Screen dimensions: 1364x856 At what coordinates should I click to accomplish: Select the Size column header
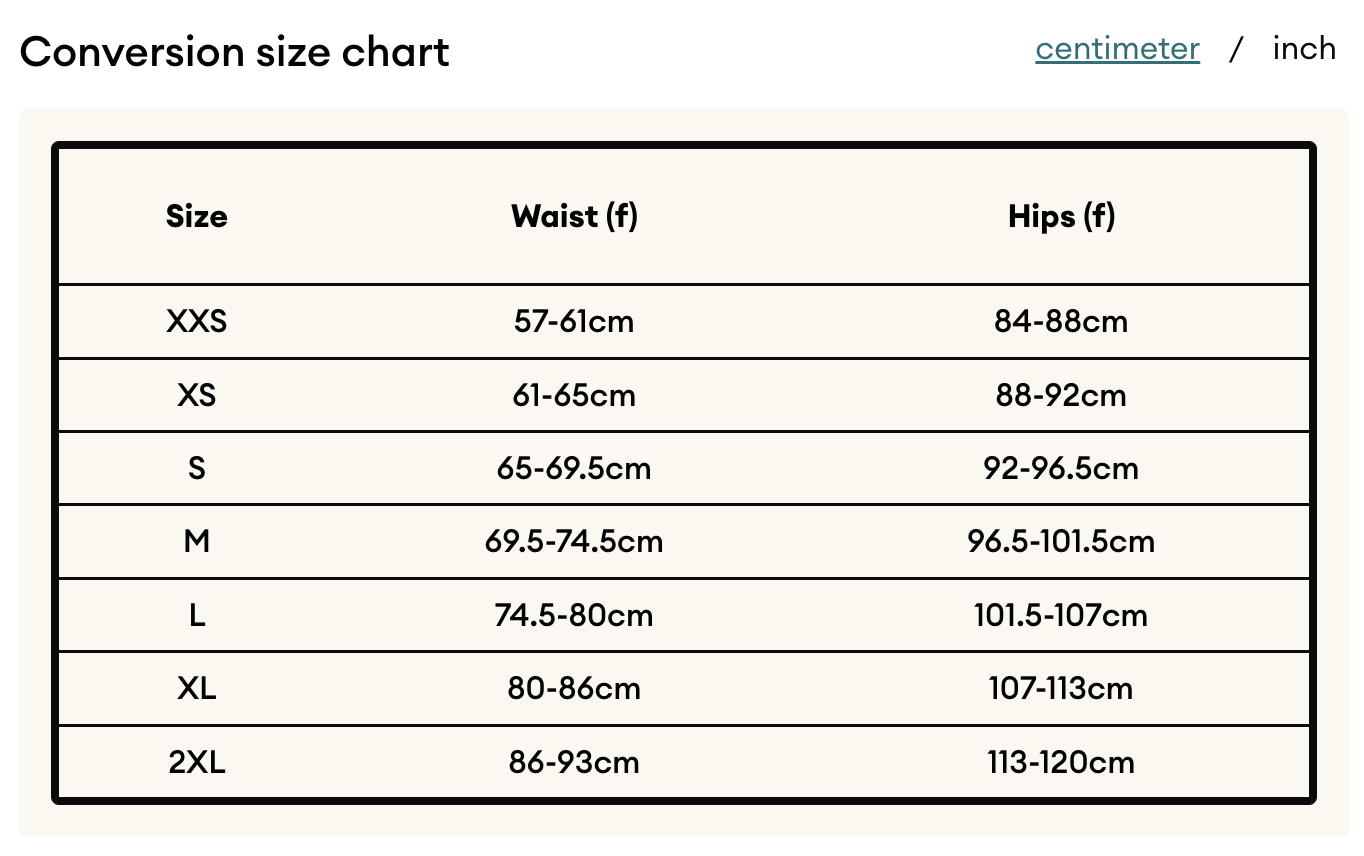click(x=197, y=216)
